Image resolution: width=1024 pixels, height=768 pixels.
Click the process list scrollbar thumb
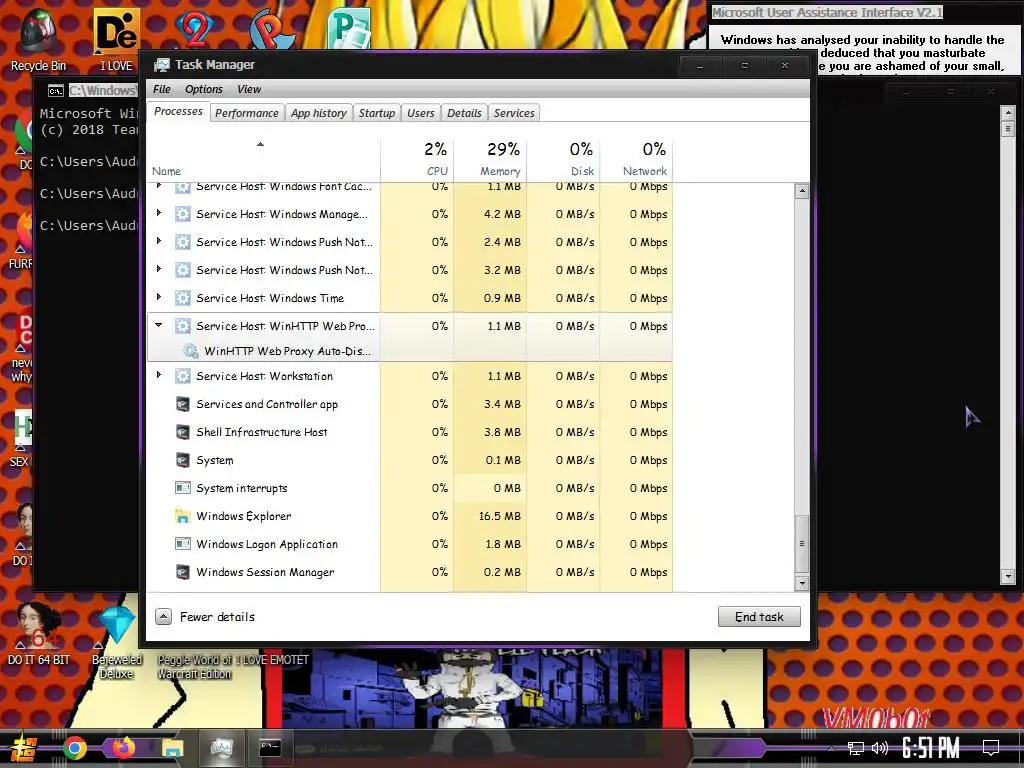802,543
